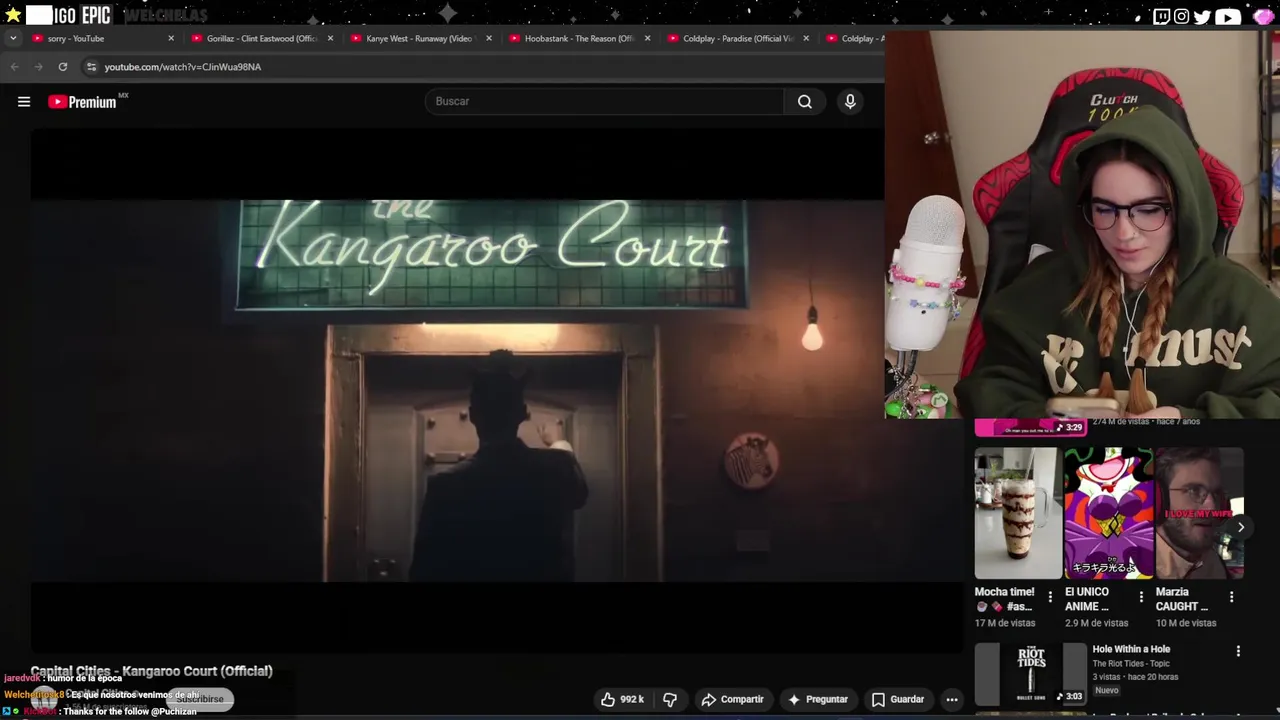Close the 'sorry - YouTube' tab

tap(171, 38)
